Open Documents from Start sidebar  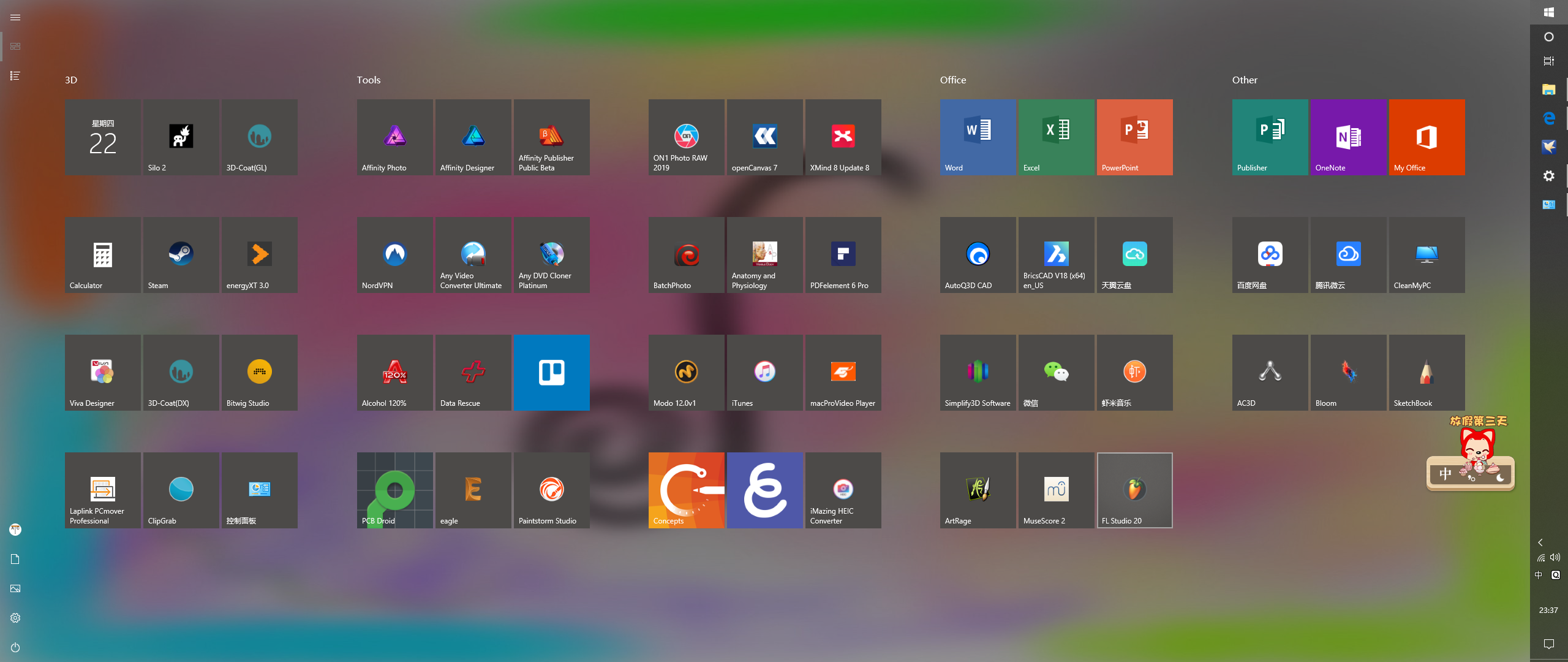click(15, 559)
